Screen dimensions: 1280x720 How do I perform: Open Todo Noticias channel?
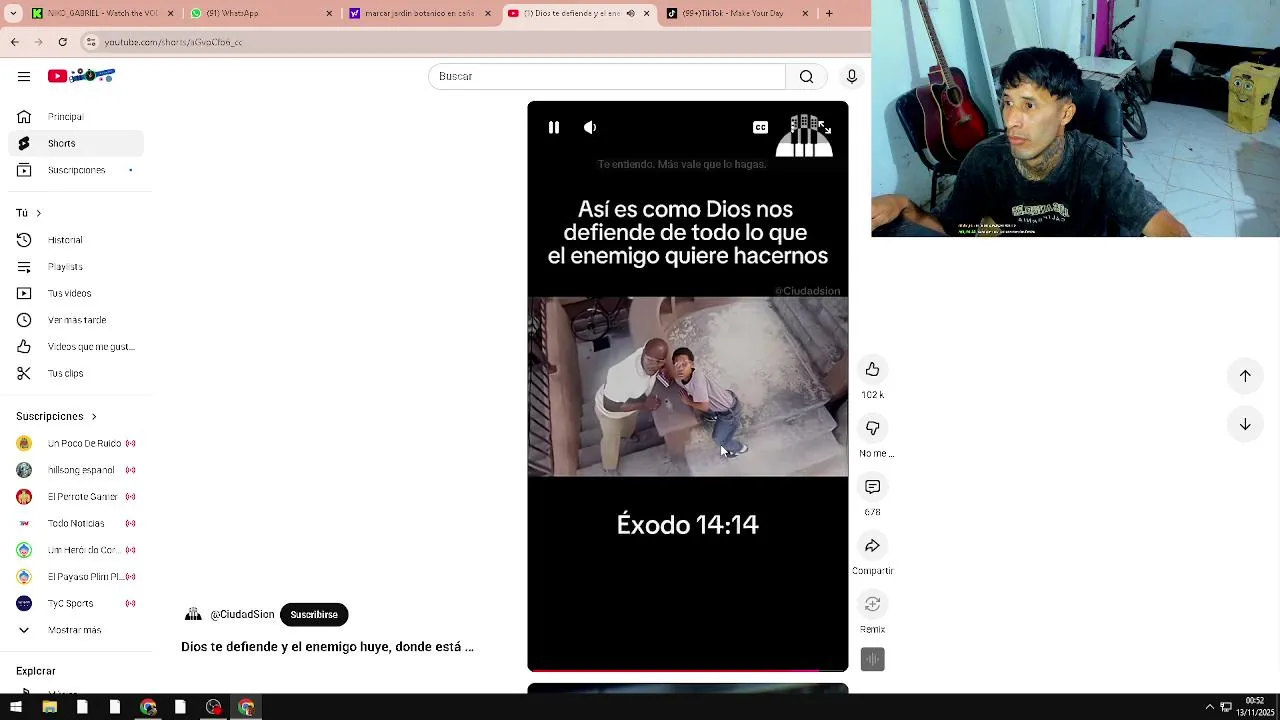76,523
